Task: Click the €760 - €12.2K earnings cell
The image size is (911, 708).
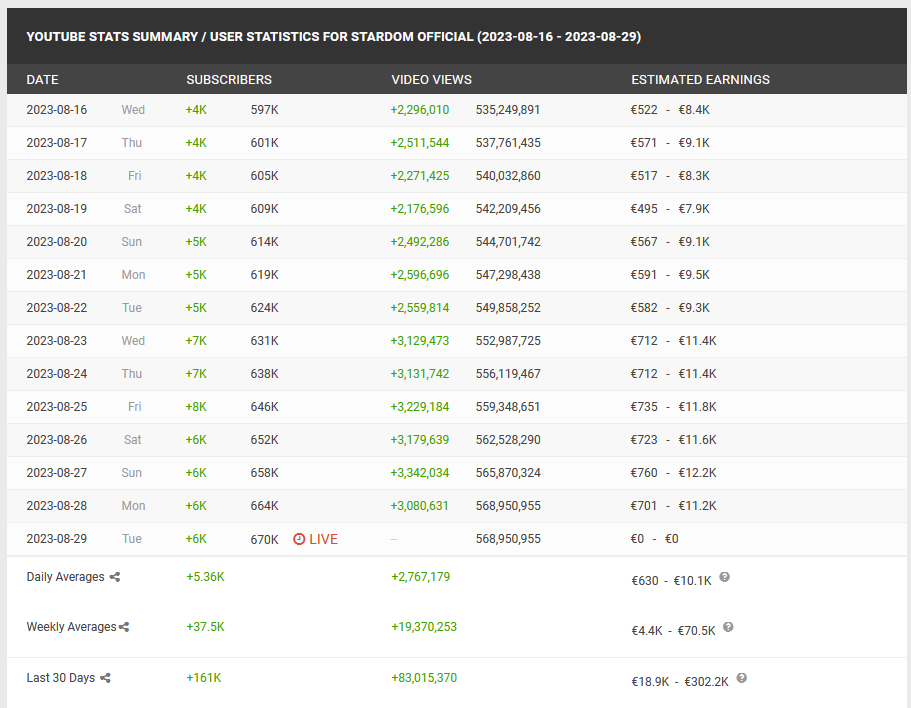Action: (x=673, y=473)
